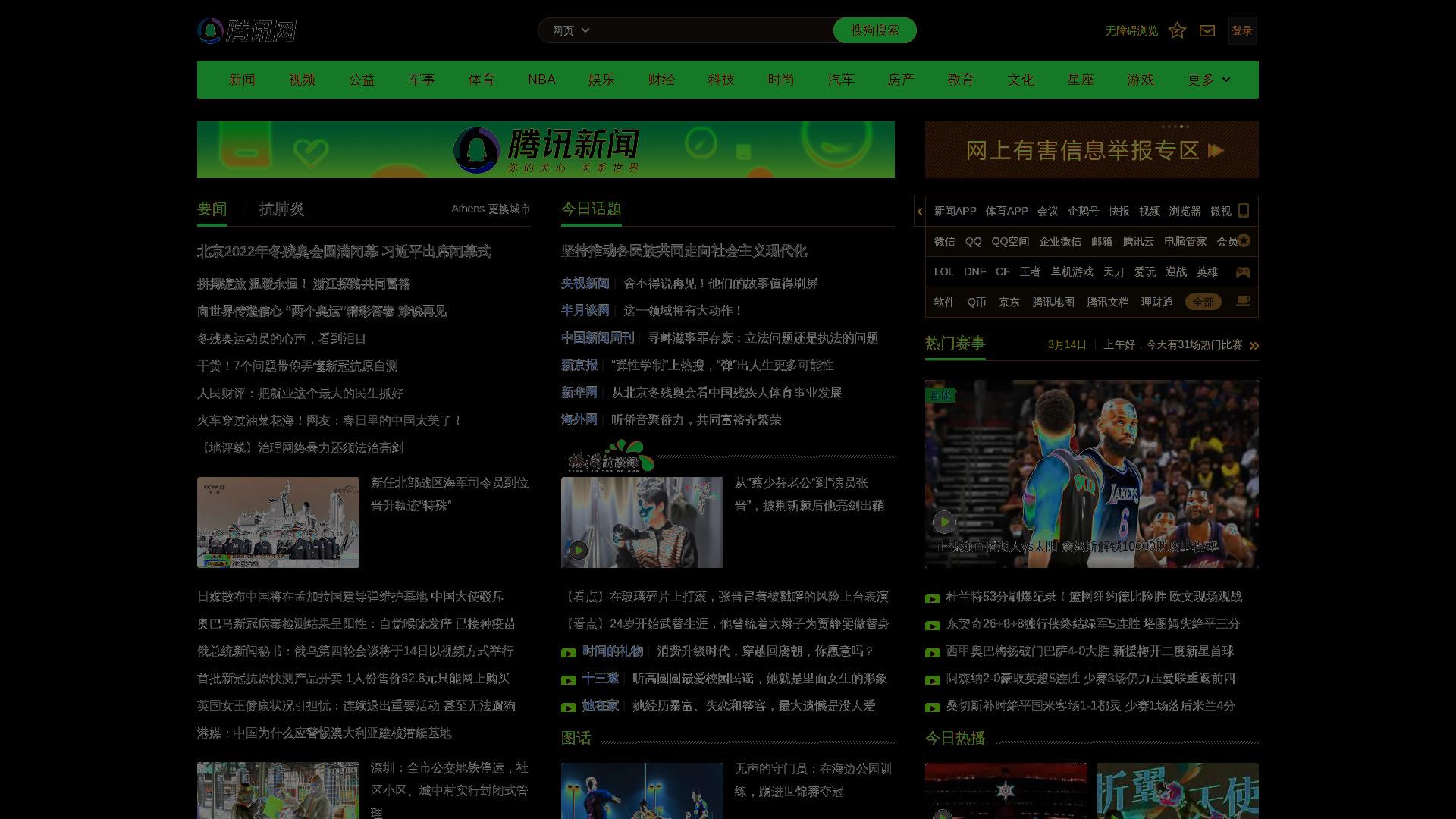Screen dimensions: 1456x819
Task: Click the game controller icon in games row
Action: (1243, 271)
